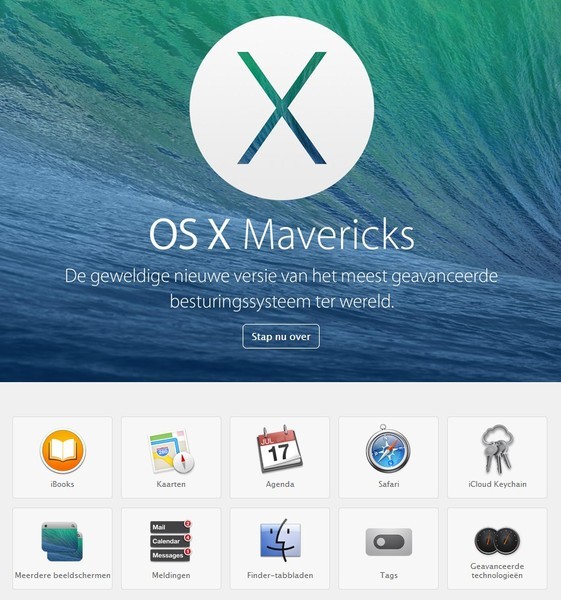This screenshot has height=600, width=561.
Task: Click the Kaarten text label
Action: [x=171, y=484]
